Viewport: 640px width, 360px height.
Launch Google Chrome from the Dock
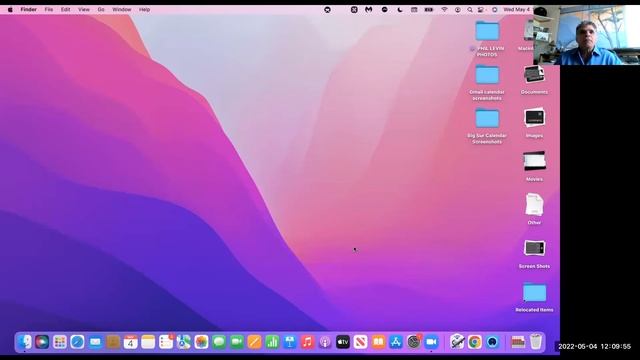point(475,342)
